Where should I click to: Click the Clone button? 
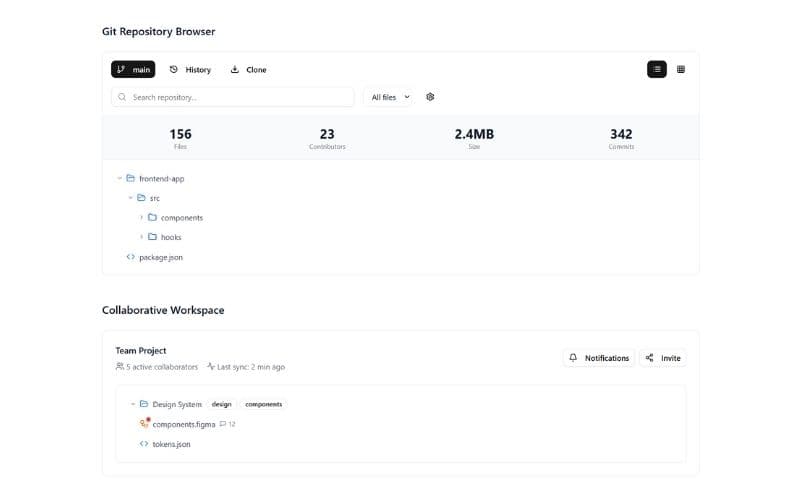click(248, 69)
